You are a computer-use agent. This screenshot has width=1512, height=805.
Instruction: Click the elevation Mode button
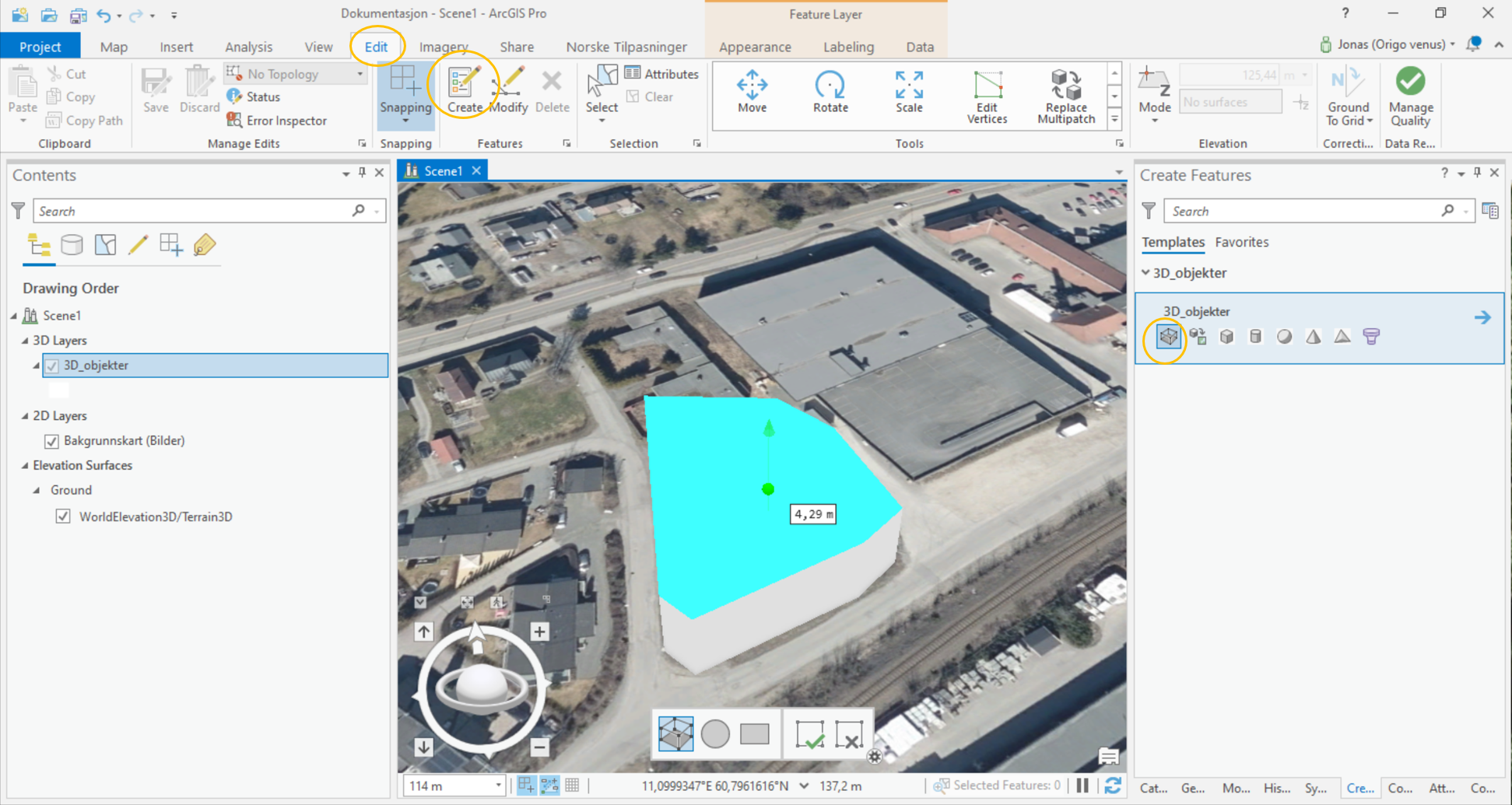point(1154,95)
